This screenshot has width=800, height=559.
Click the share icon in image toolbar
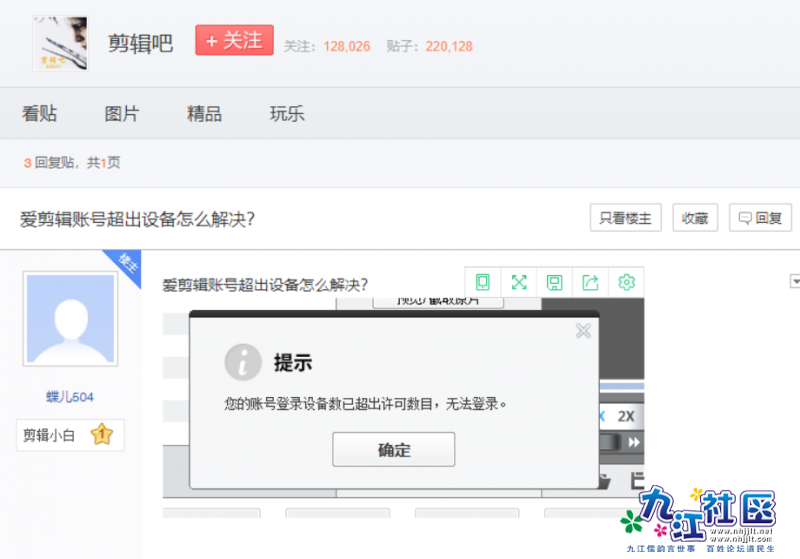tap(590, 282)
